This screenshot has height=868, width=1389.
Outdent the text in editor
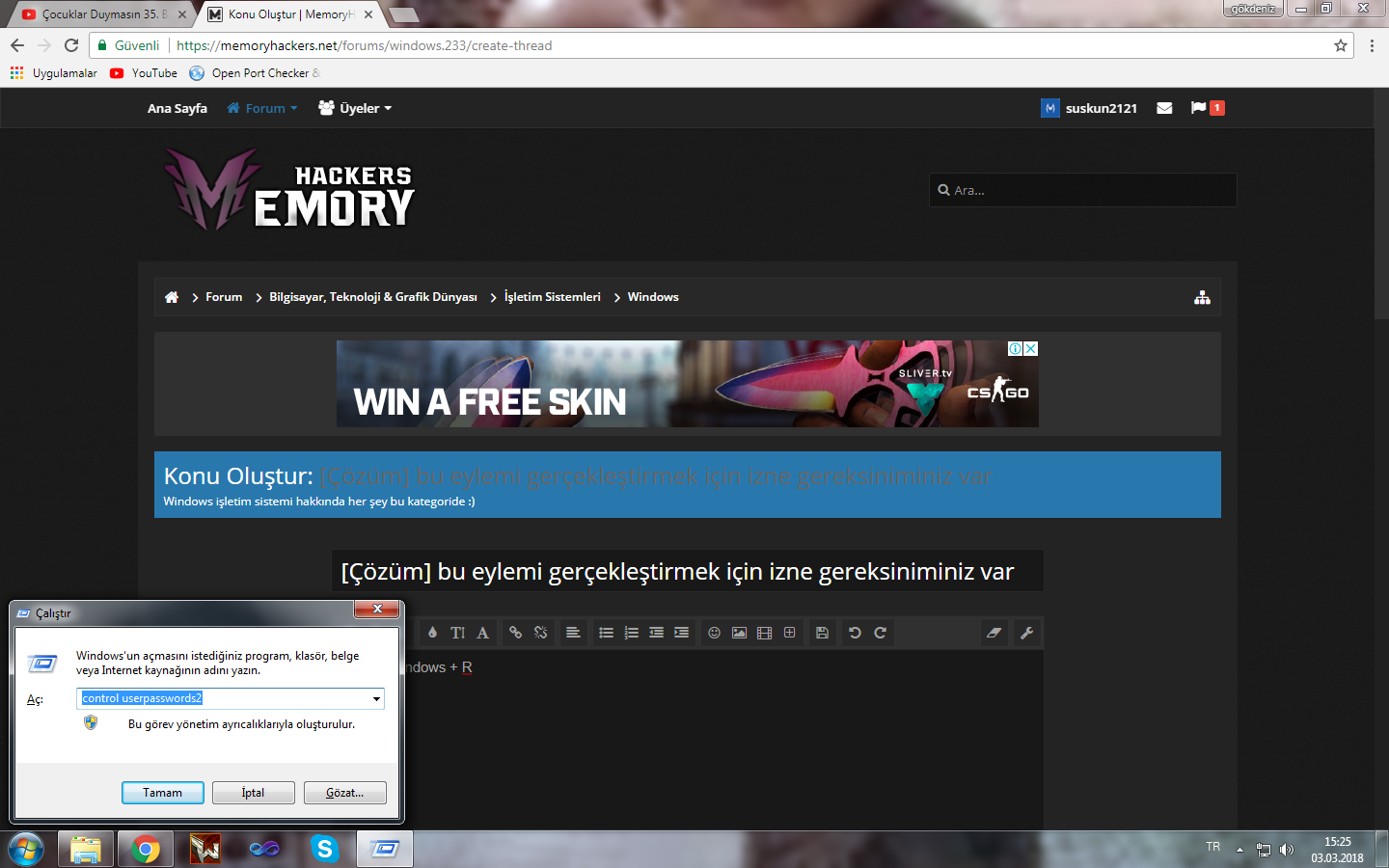[656, 633]
